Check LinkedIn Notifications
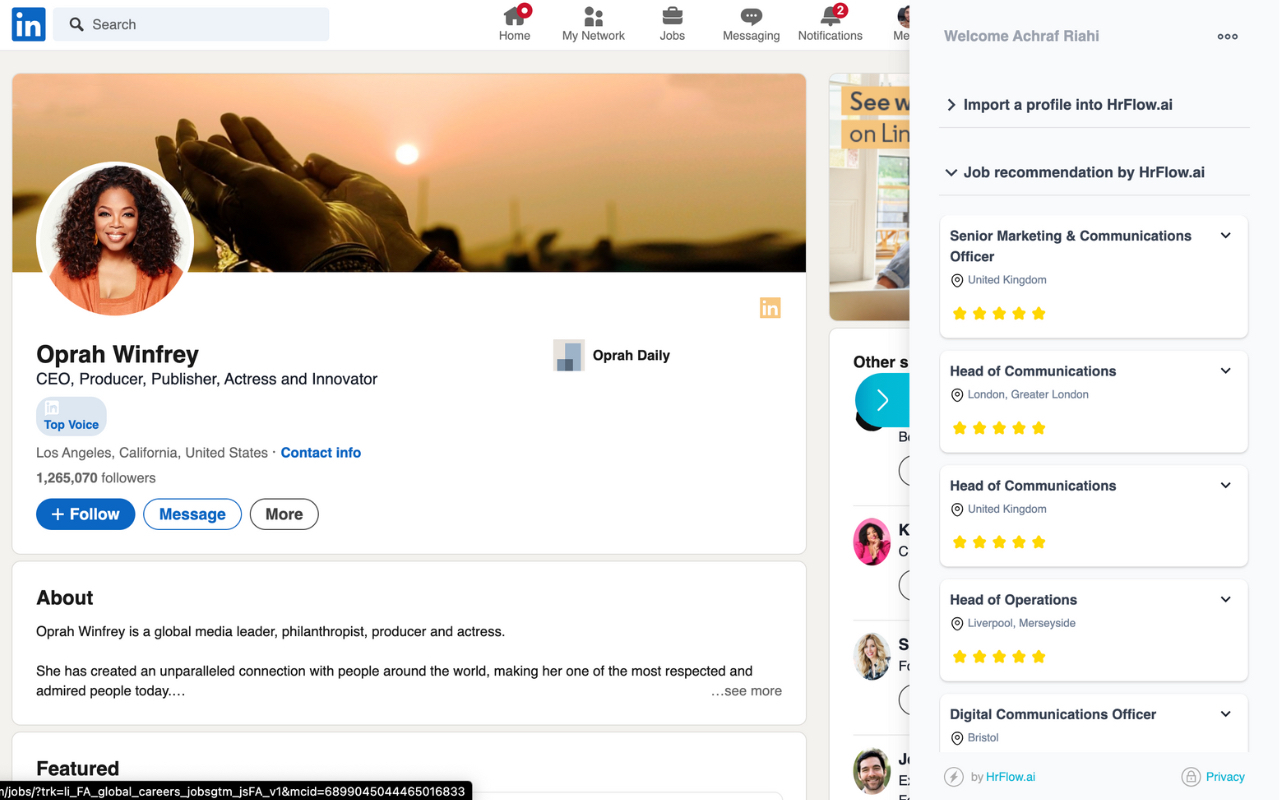 [x=830, y=24]
